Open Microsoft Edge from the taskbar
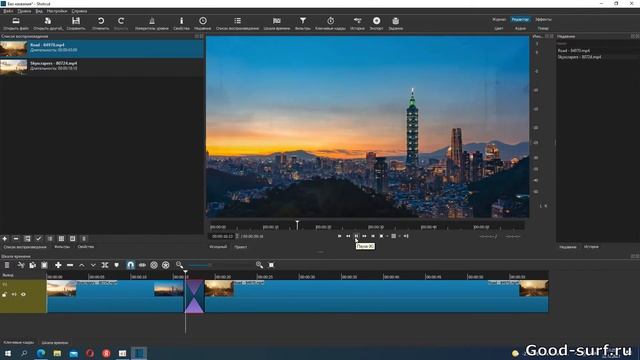This screenshot has width=640, height=360. point(41,353)
